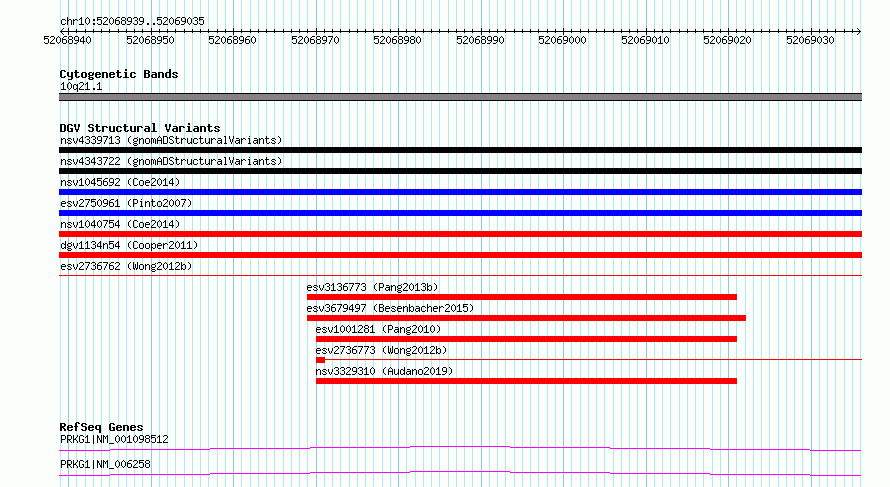The height and width of the screenshot is (487, 890).
Task: Click the RefSeq Genes track title
Action: coord(101,427)
